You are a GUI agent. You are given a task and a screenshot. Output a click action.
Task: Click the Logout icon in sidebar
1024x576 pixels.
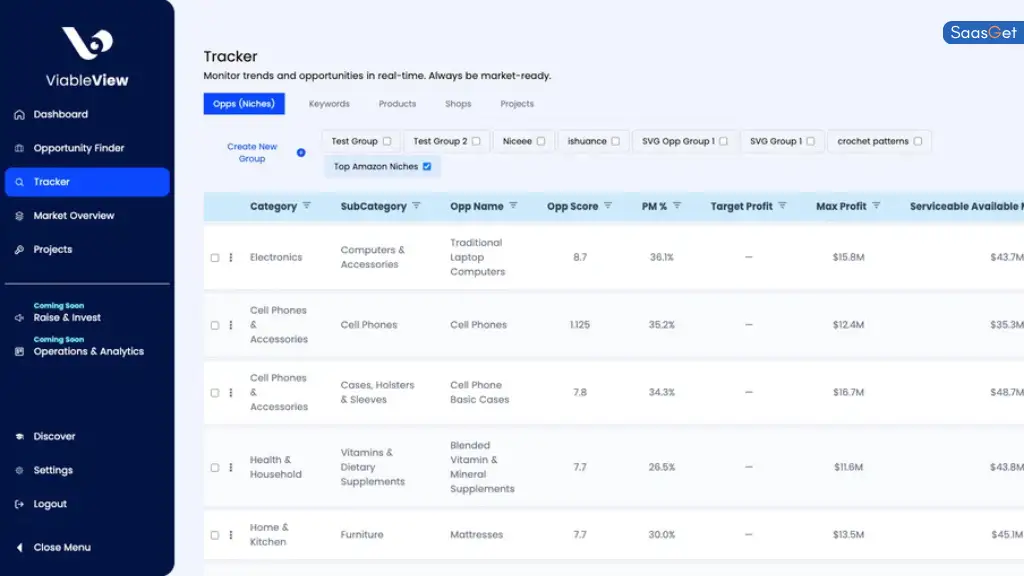click(19, 505)
